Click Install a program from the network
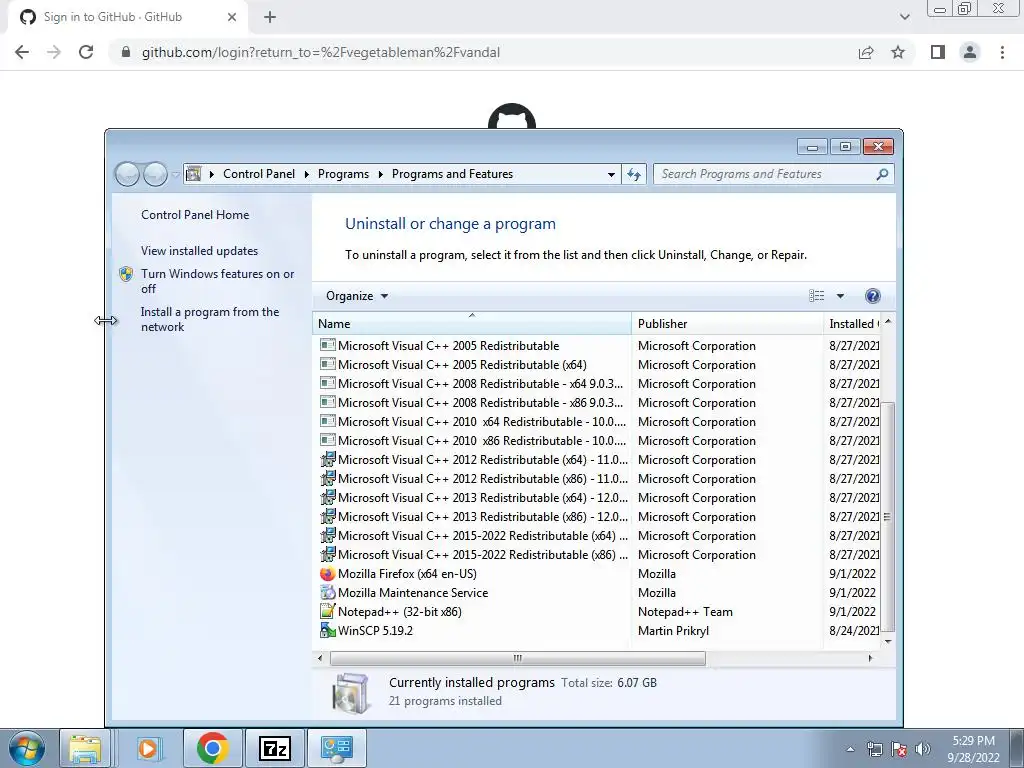This screenshot has width=1024, height=768. pos(210,319)
